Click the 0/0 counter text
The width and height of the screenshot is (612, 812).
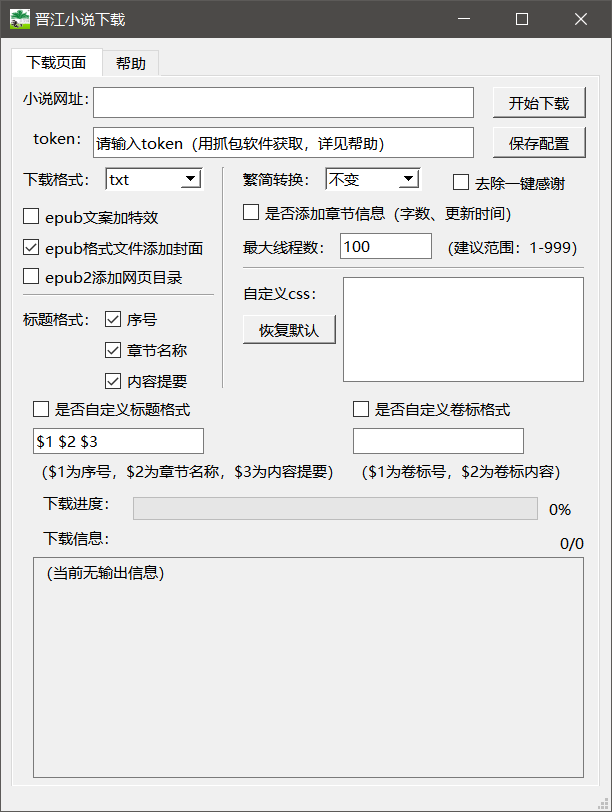[572, 544]
